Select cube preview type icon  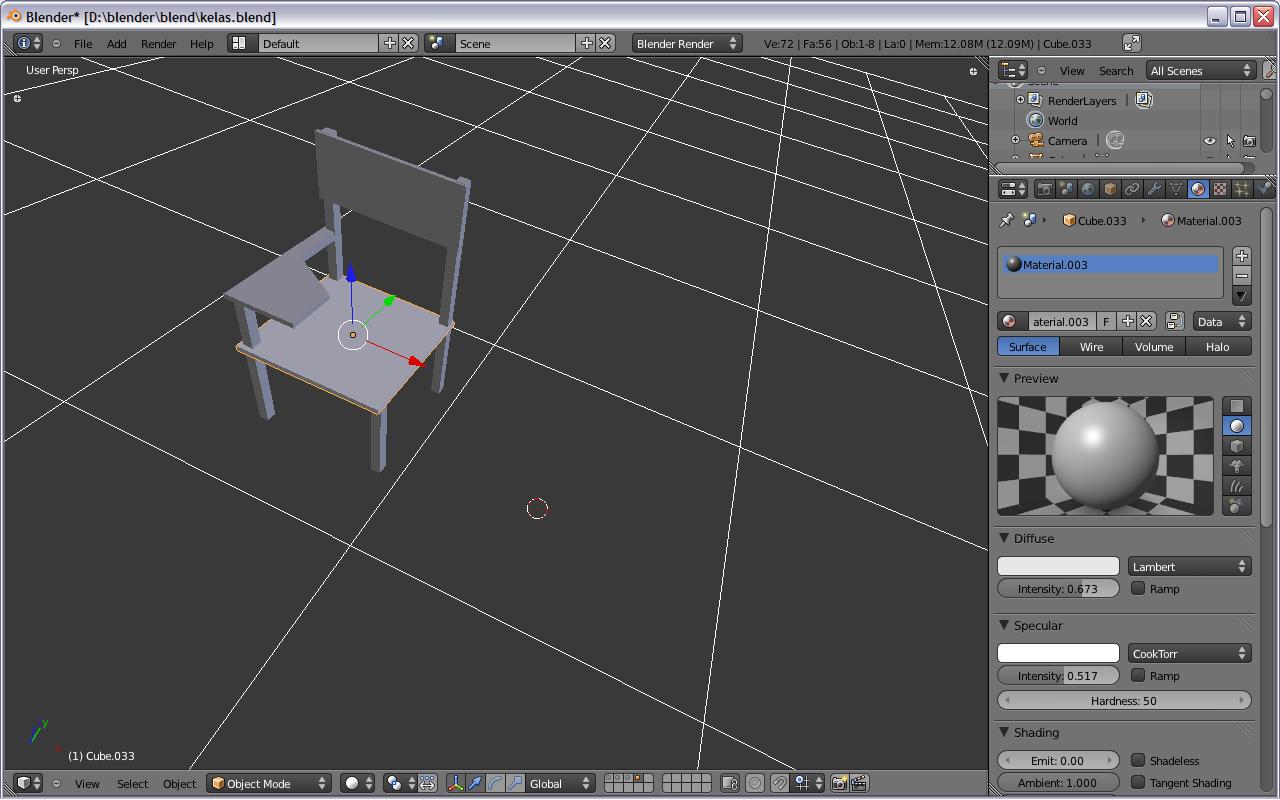(x=1237, y=446)
